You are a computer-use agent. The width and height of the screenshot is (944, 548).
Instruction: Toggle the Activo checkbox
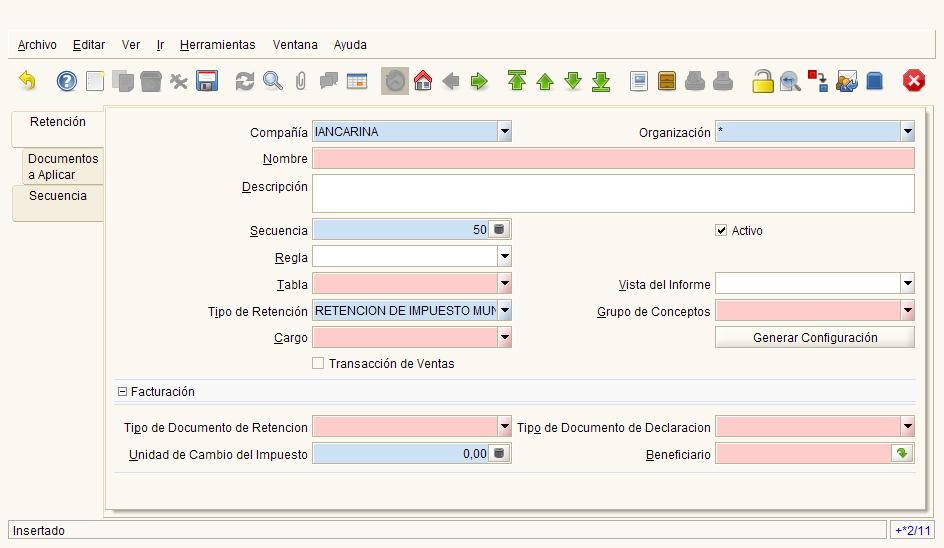(x=721, y=230)
